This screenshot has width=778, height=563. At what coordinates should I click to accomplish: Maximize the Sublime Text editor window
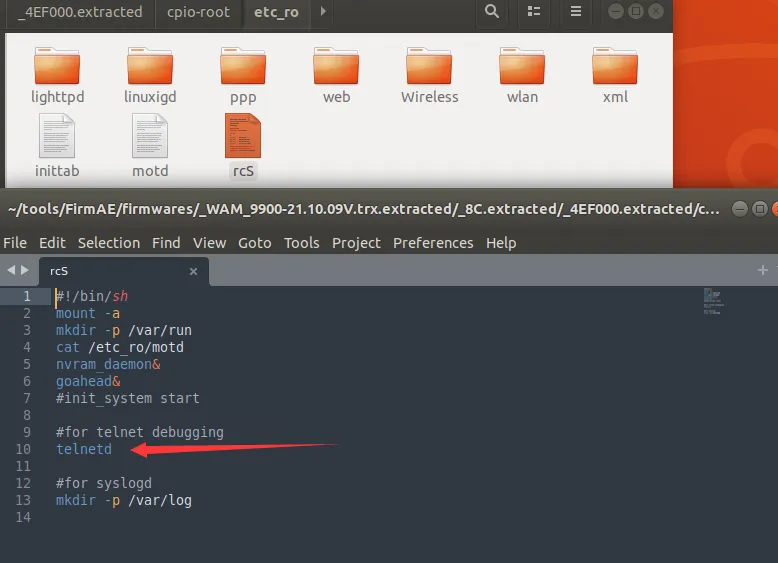760,209
